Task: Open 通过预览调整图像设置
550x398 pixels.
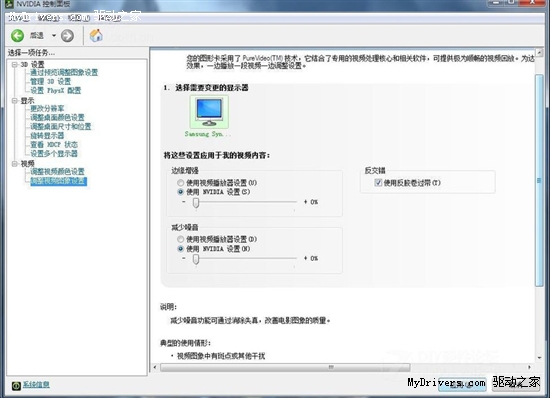Action: [x=64, y=73]
